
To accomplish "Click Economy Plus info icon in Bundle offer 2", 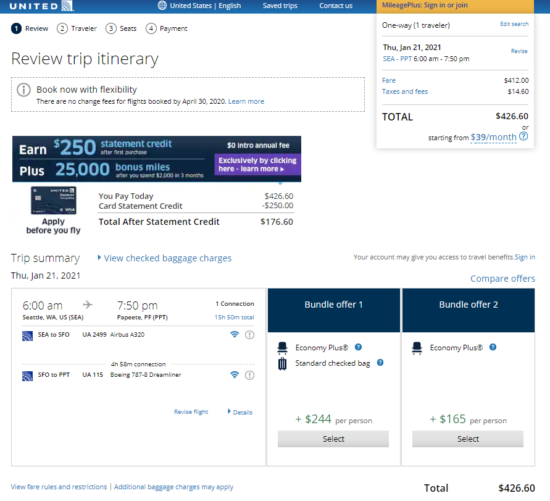I will tap(493, 347).
